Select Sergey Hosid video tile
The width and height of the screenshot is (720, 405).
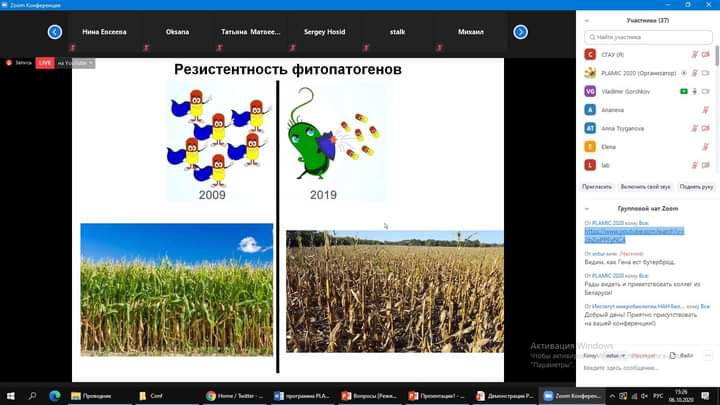[x=324, y=34]
